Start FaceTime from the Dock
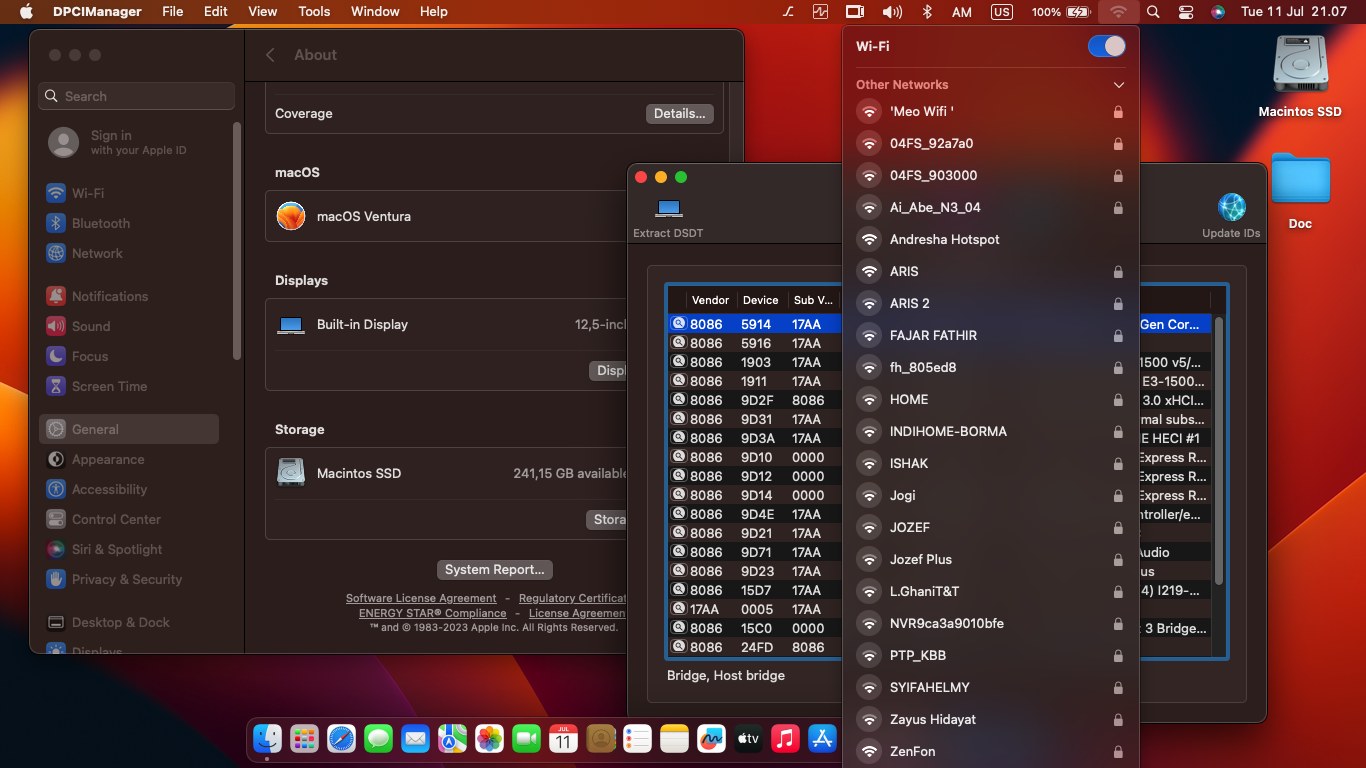 click(526, 739)
